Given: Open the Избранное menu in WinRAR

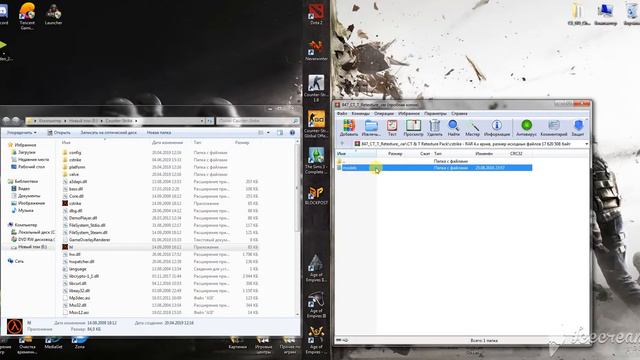Looking at the screenshot, I should click(x=409, y=113).
